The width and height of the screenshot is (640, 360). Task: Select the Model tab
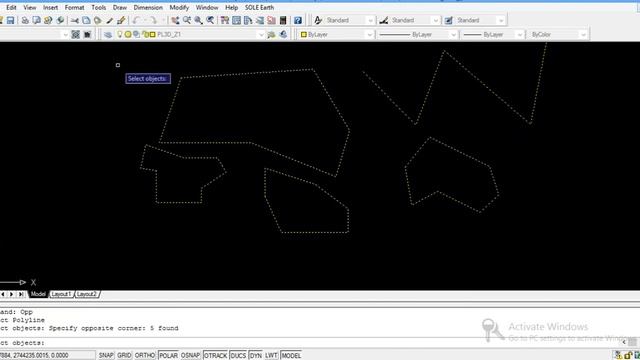point(38,294)
